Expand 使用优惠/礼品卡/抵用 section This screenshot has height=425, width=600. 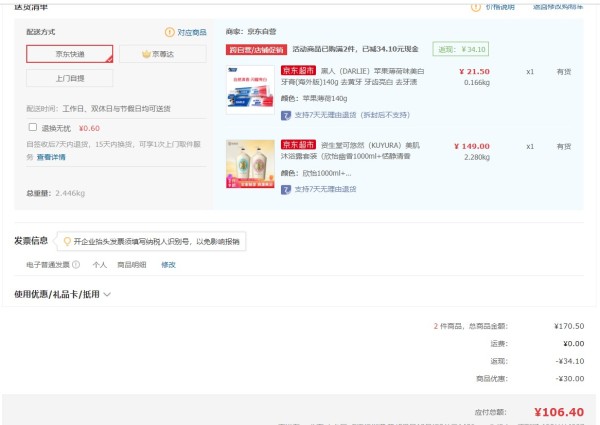click(x=62, y=294)
